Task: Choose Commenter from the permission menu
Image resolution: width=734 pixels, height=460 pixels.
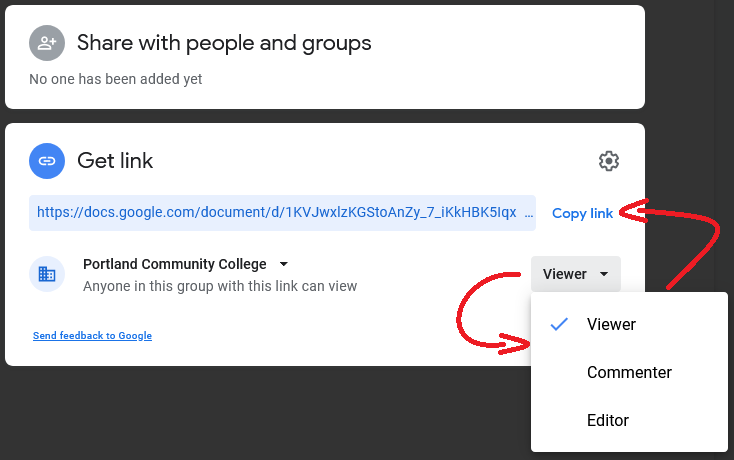Action: (629, 372)
